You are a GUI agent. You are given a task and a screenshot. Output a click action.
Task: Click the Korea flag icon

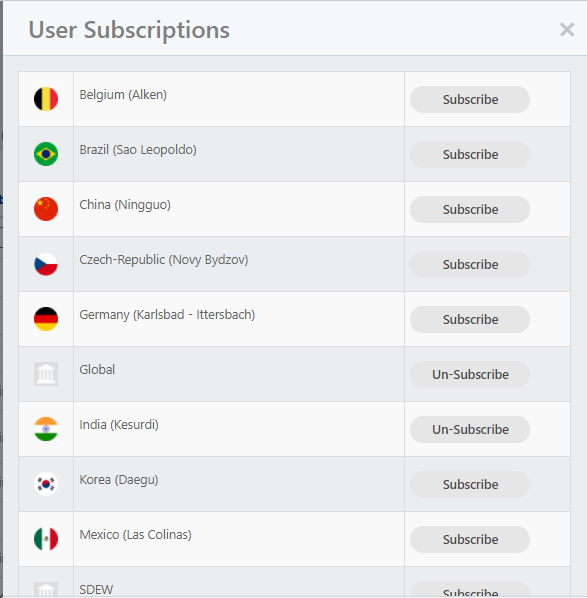pyautogui.click(x=46, y=484)
